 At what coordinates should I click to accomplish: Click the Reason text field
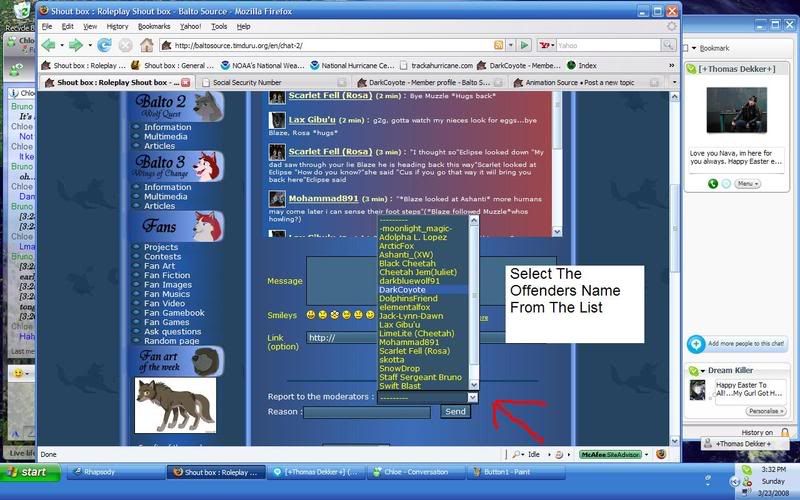point(367,412)
